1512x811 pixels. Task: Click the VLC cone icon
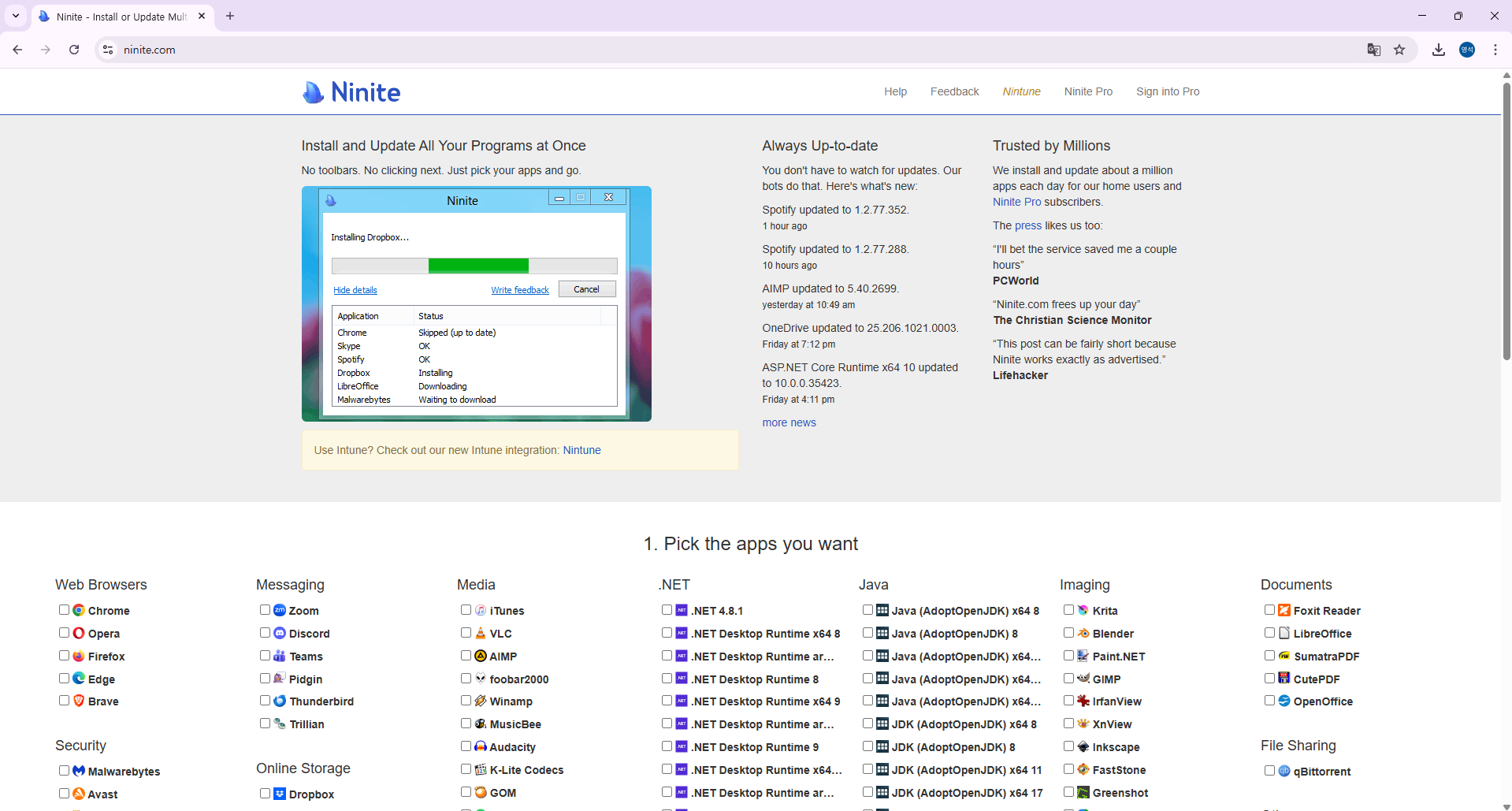pyautogui.click(x=481, y=633)
